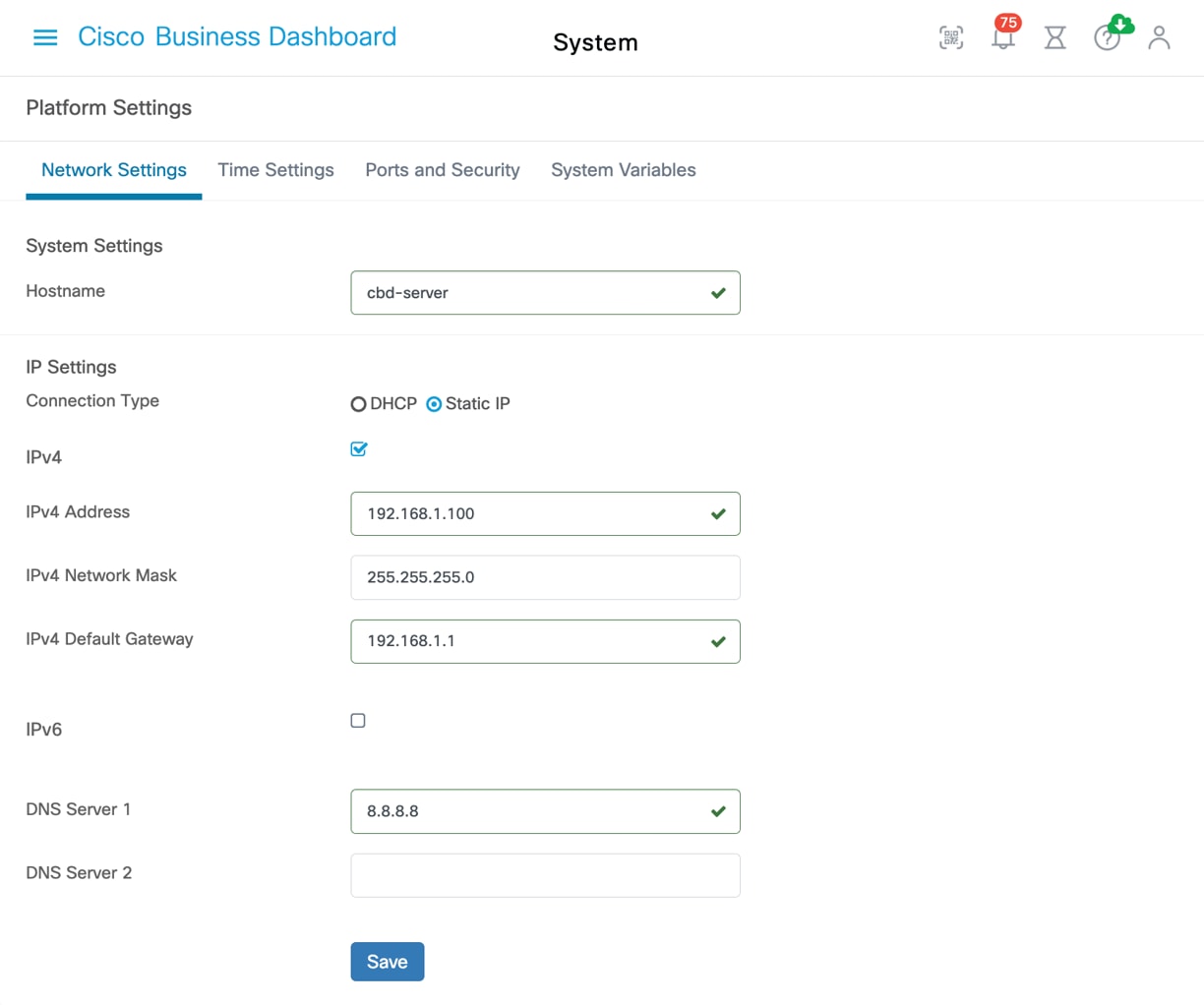Click the Cisco Business Dashboard title
Image resolution: width=1204 pixels, height=1005 pixels.
coord(237,36)
